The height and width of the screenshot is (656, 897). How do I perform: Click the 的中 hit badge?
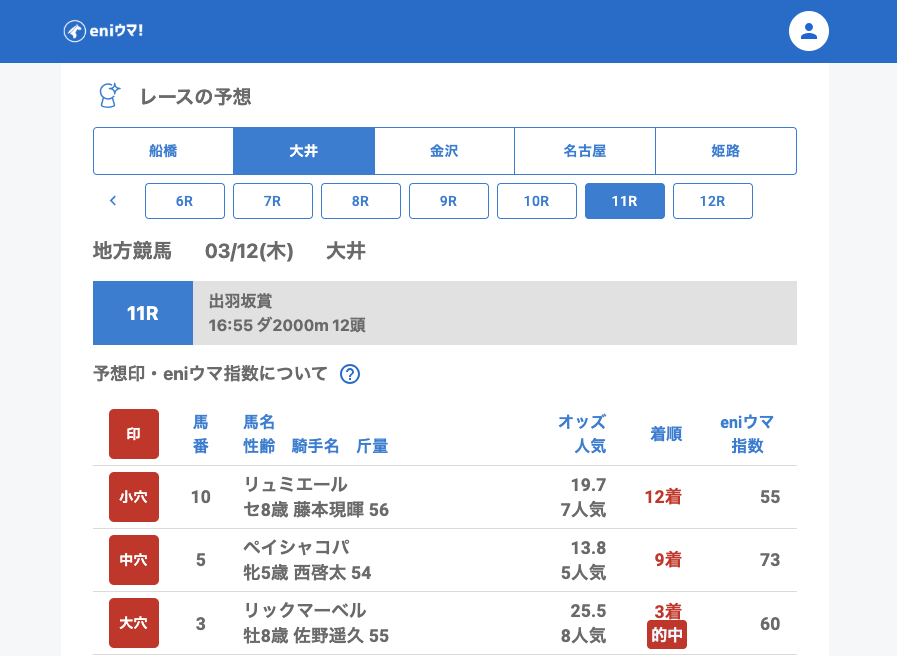[667, 634]
